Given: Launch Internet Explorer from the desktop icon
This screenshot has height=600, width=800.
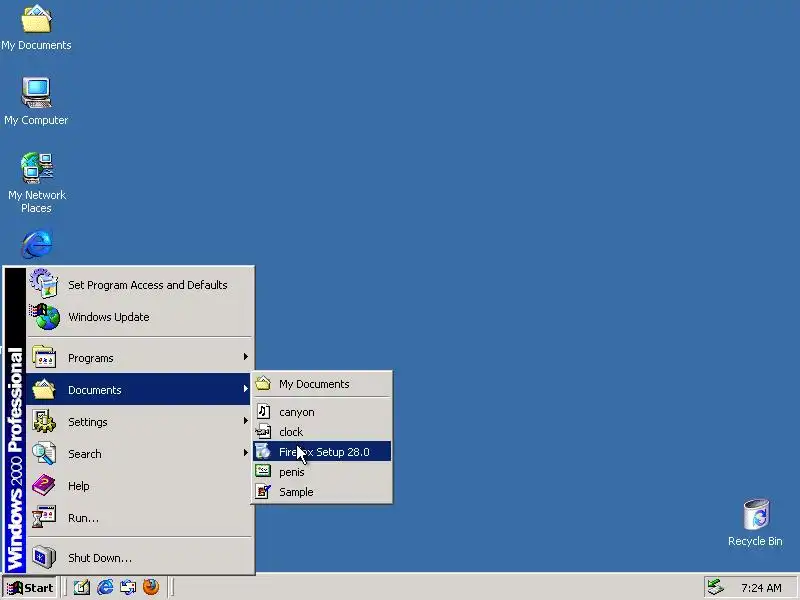Looking at the screenshot, I should [x=36, y=244].
